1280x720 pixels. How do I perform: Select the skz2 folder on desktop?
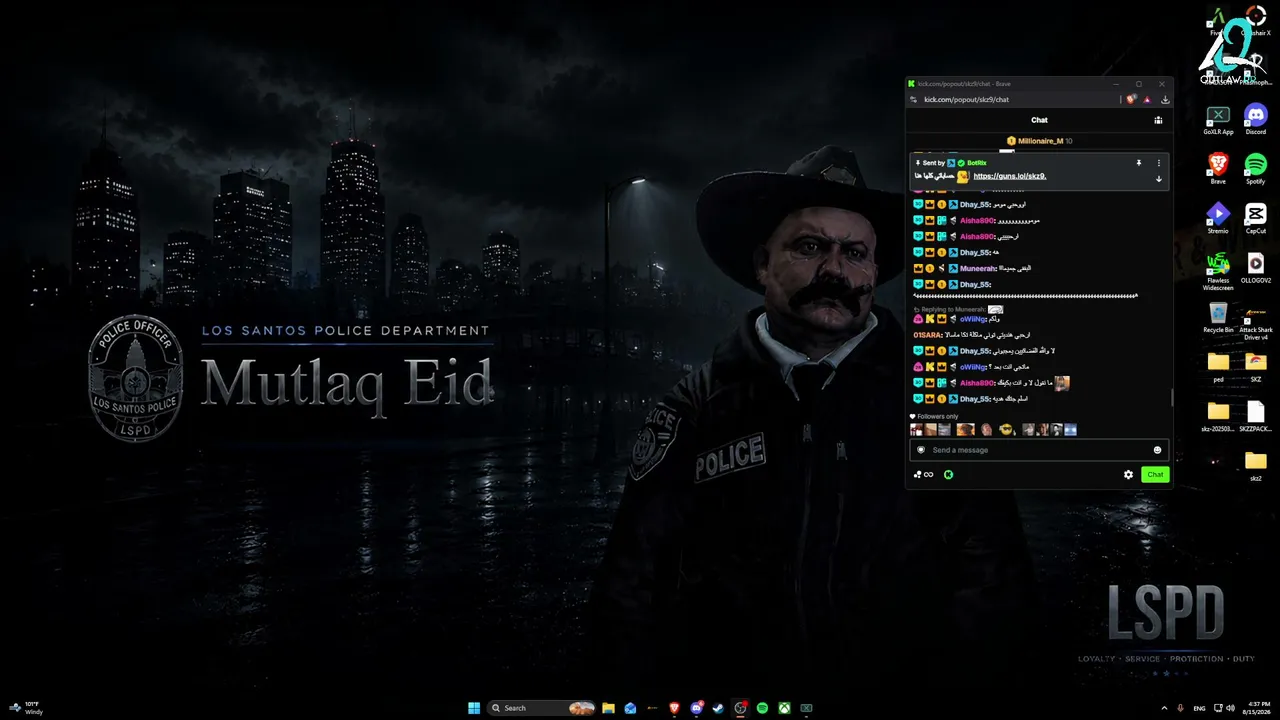pos(1255,465)
